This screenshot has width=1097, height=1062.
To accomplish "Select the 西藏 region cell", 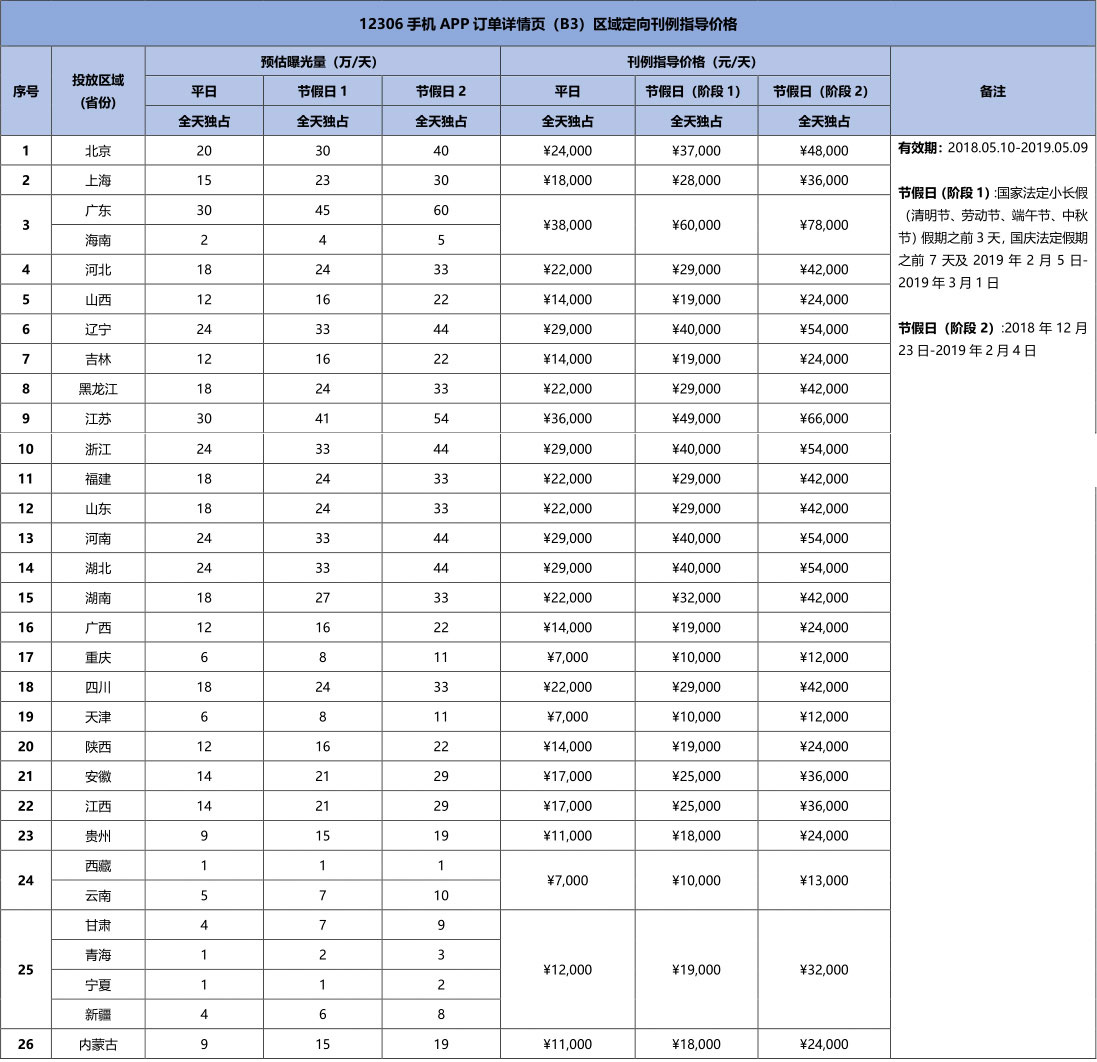I will point(98,865).
